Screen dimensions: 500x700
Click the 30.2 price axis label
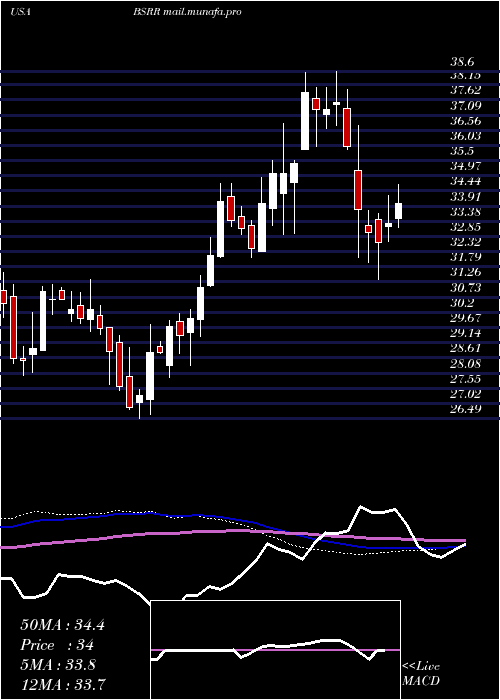(462, 303)
